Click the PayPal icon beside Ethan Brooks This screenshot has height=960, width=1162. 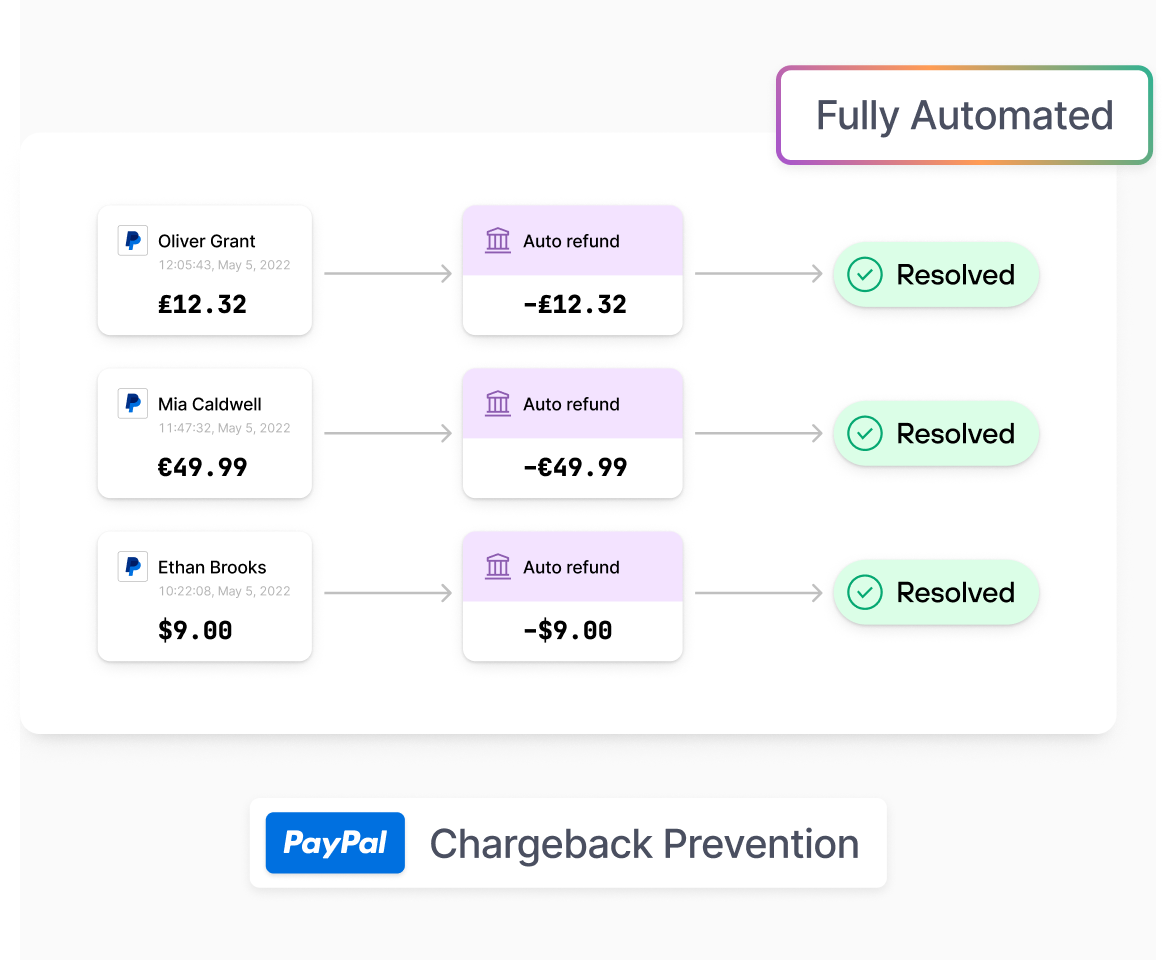[133, 567]
